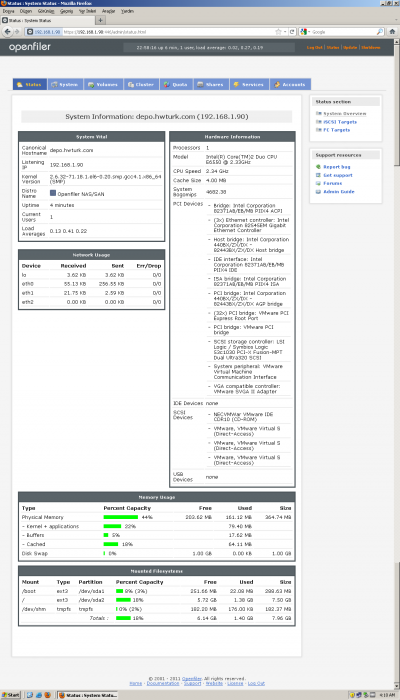
Task: Open the Yardım menu
Action: coord(127,11)
